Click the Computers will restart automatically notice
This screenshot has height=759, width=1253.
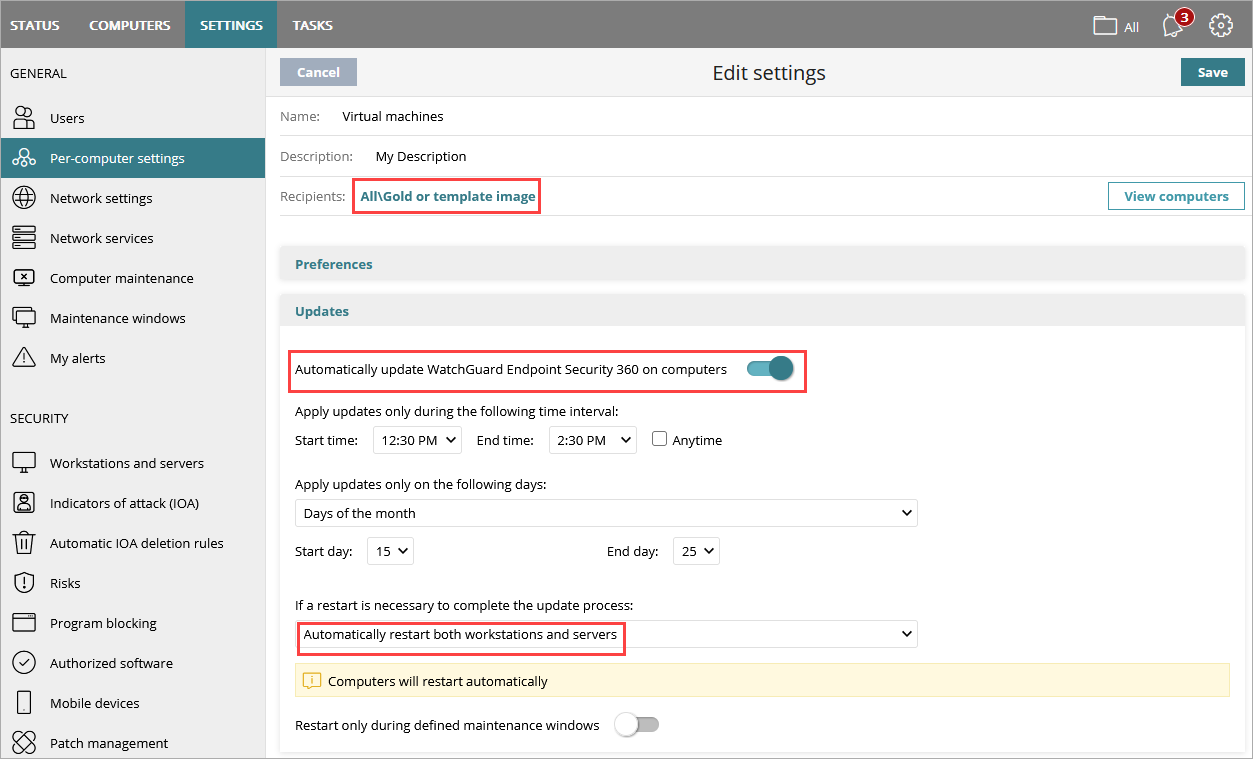tap(762, 681)
